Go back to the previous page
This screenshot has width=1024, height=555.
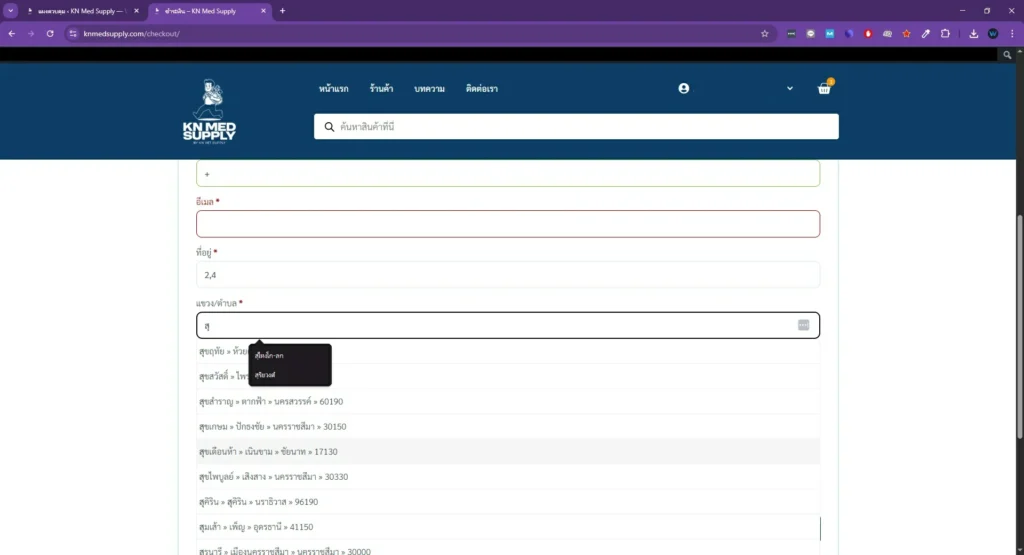pyautogui.click(x=12, y=33)
